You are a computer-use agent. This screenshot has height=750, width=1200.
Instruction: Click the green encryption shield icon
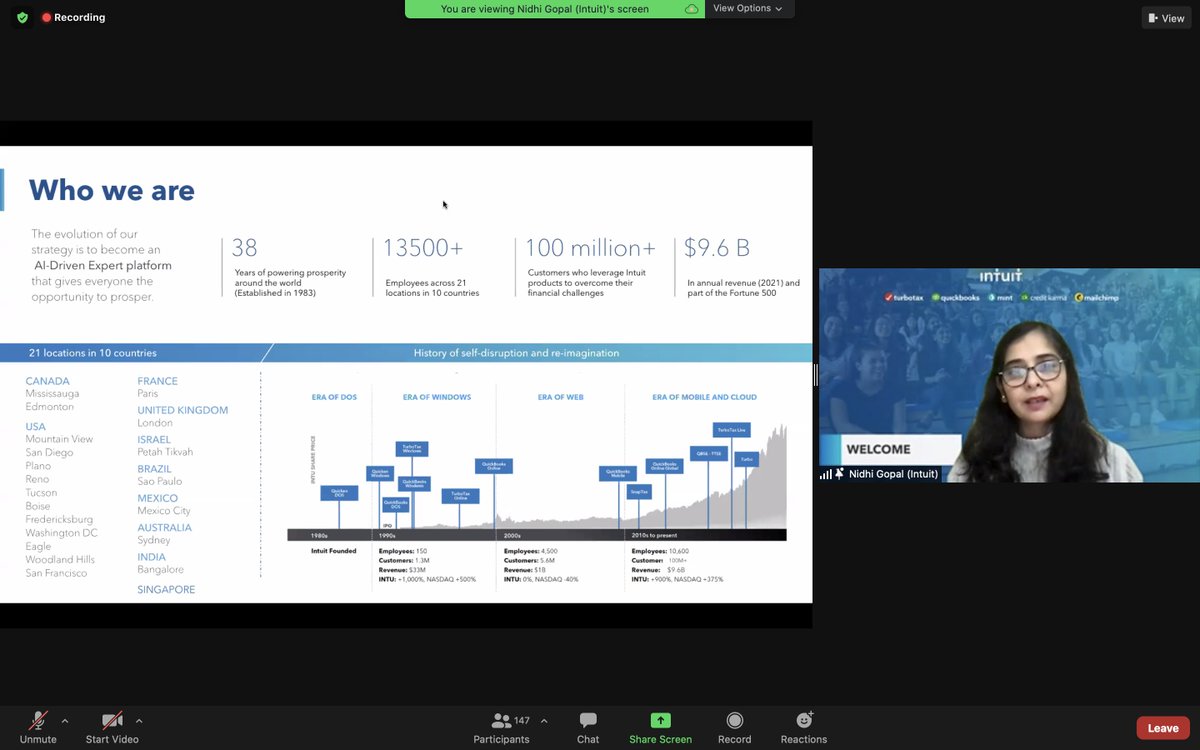point(22,17)
